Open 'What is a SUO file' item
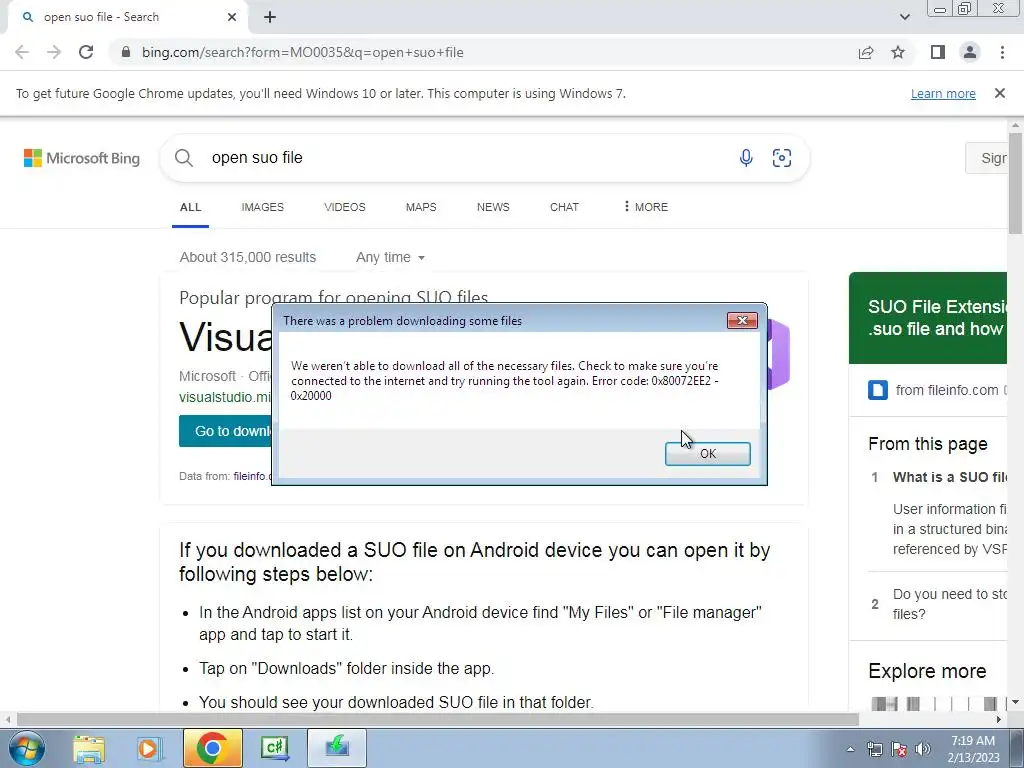 pyautogui.click(x=950, y=477)
